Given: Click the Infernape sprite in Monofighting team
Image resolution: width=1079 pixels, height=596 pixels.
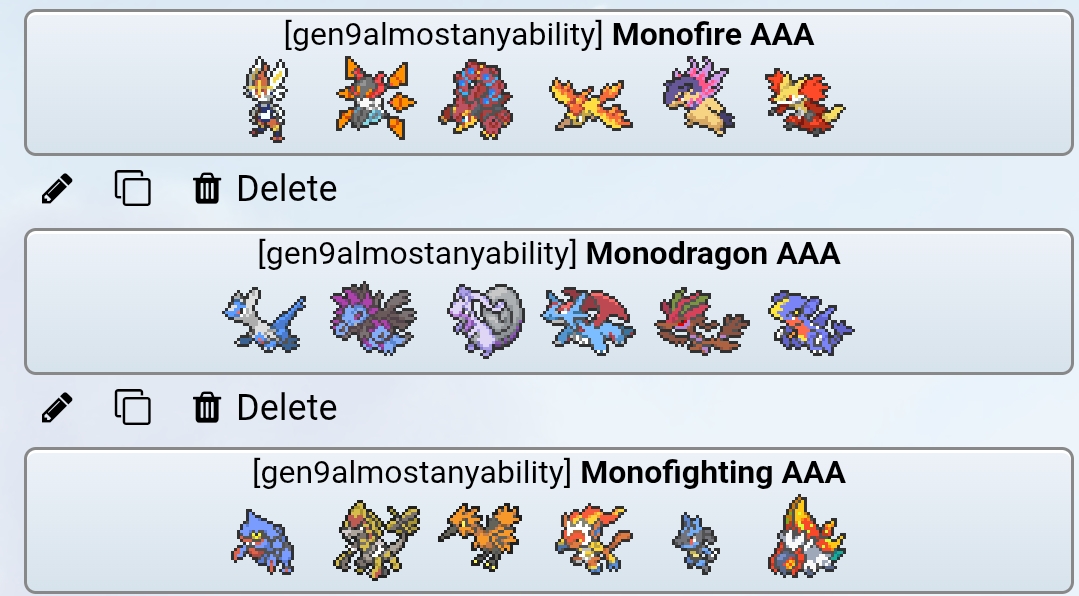Looking at the screenshot, I should click(x=593, y=539).
